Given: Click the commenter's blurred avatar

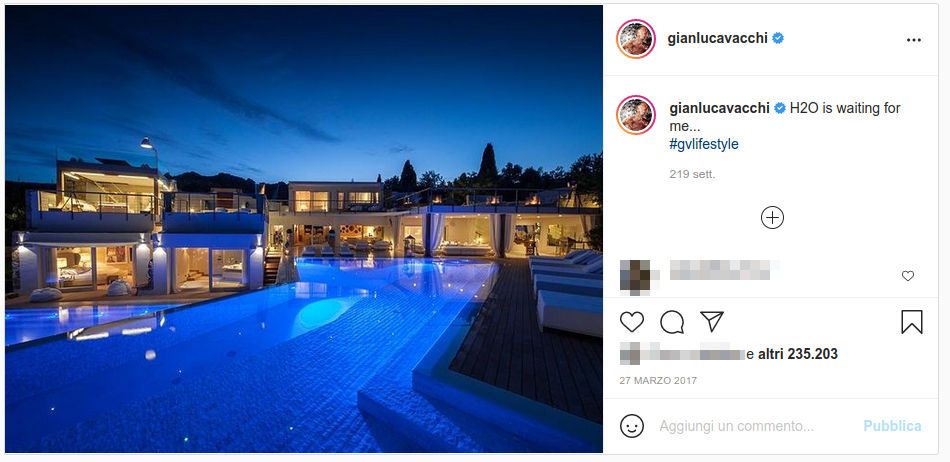Looking at the screenshot, I should pyautogui.click(x=636, y=277).
